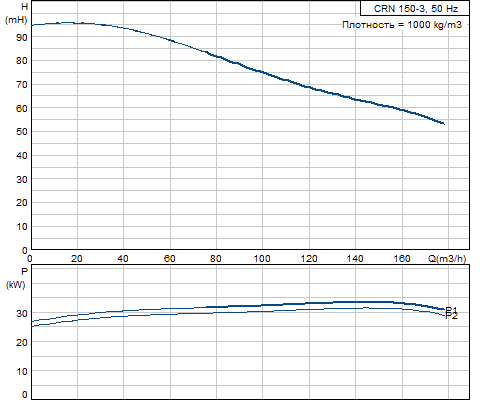Click the 90 tick on head axis

click(22, 37)
